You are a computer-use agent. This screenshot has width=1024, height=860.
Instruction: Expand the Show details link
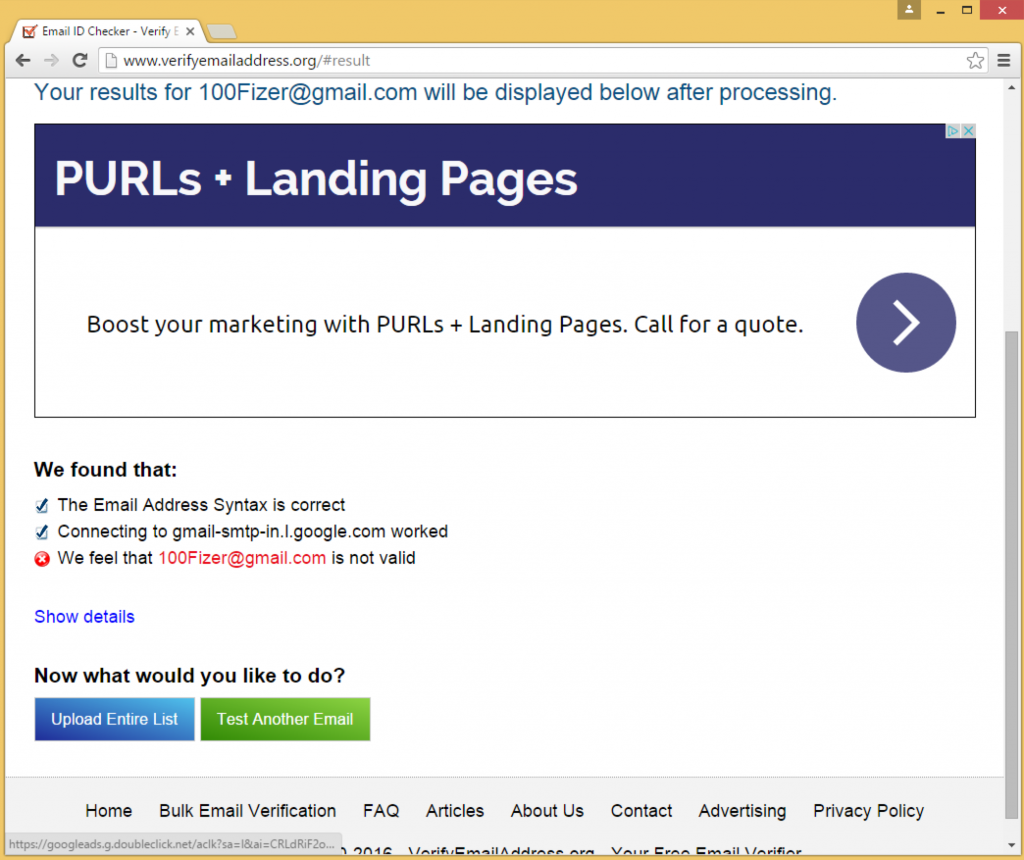[84, 617]
